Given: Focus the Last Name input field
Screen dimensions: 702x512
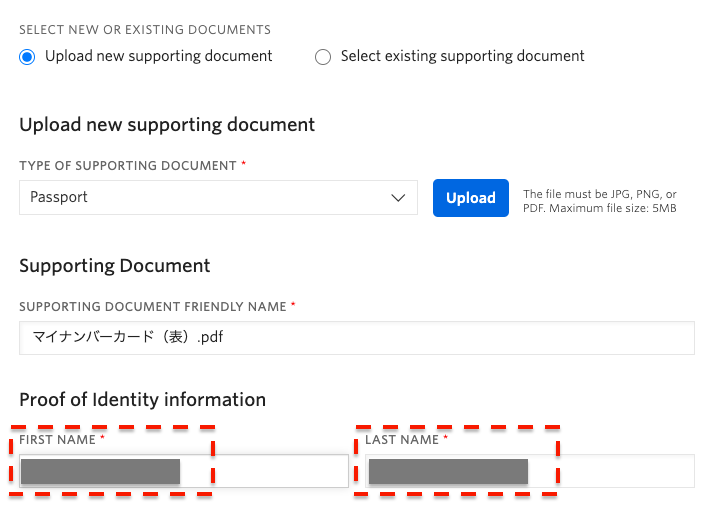Looking at the screenshot, I should tap(530, 471).
